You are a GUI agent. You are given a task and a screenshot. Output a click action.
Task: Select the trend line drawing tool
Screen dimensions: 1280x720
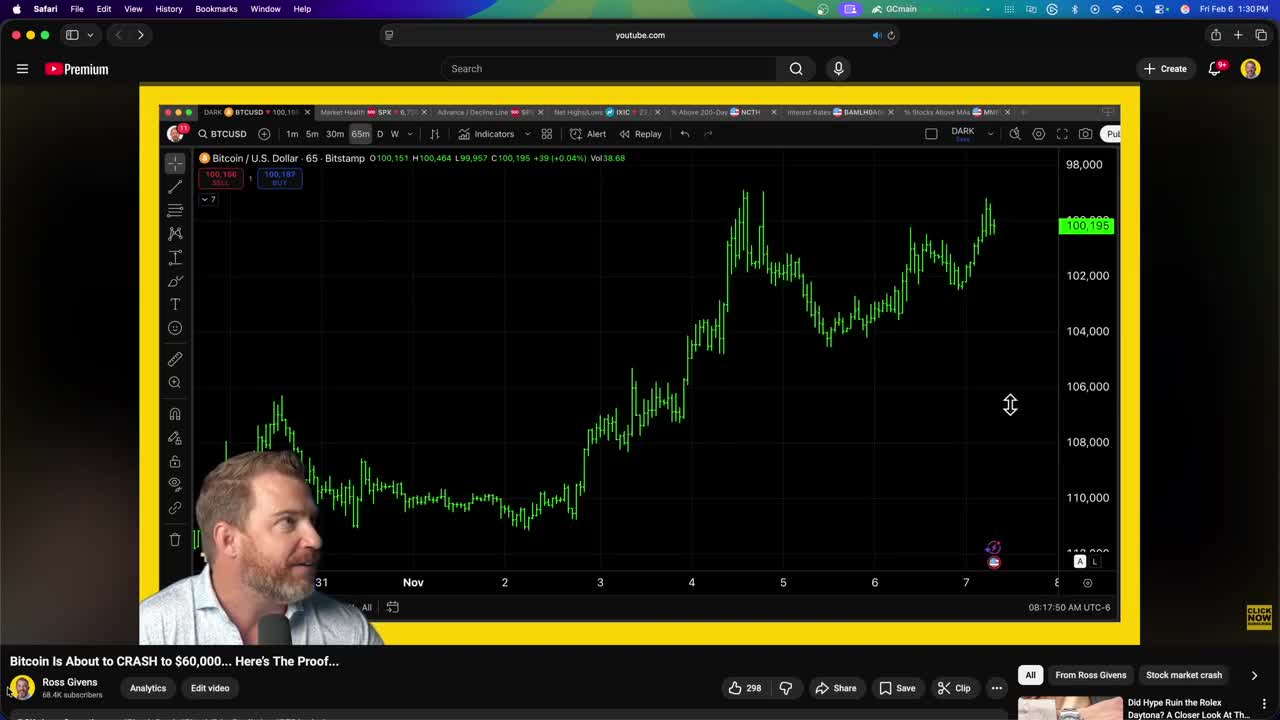click(x=175, y=187)
